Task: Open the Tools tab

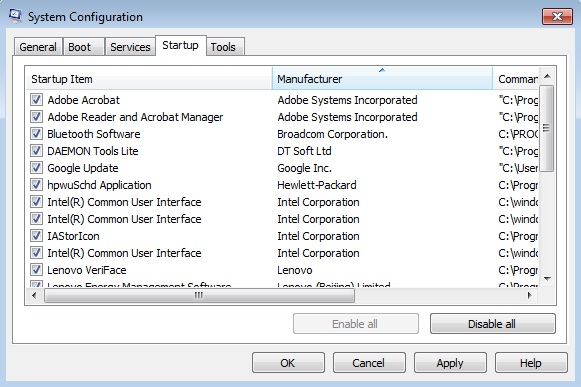Action: (225, 47)
